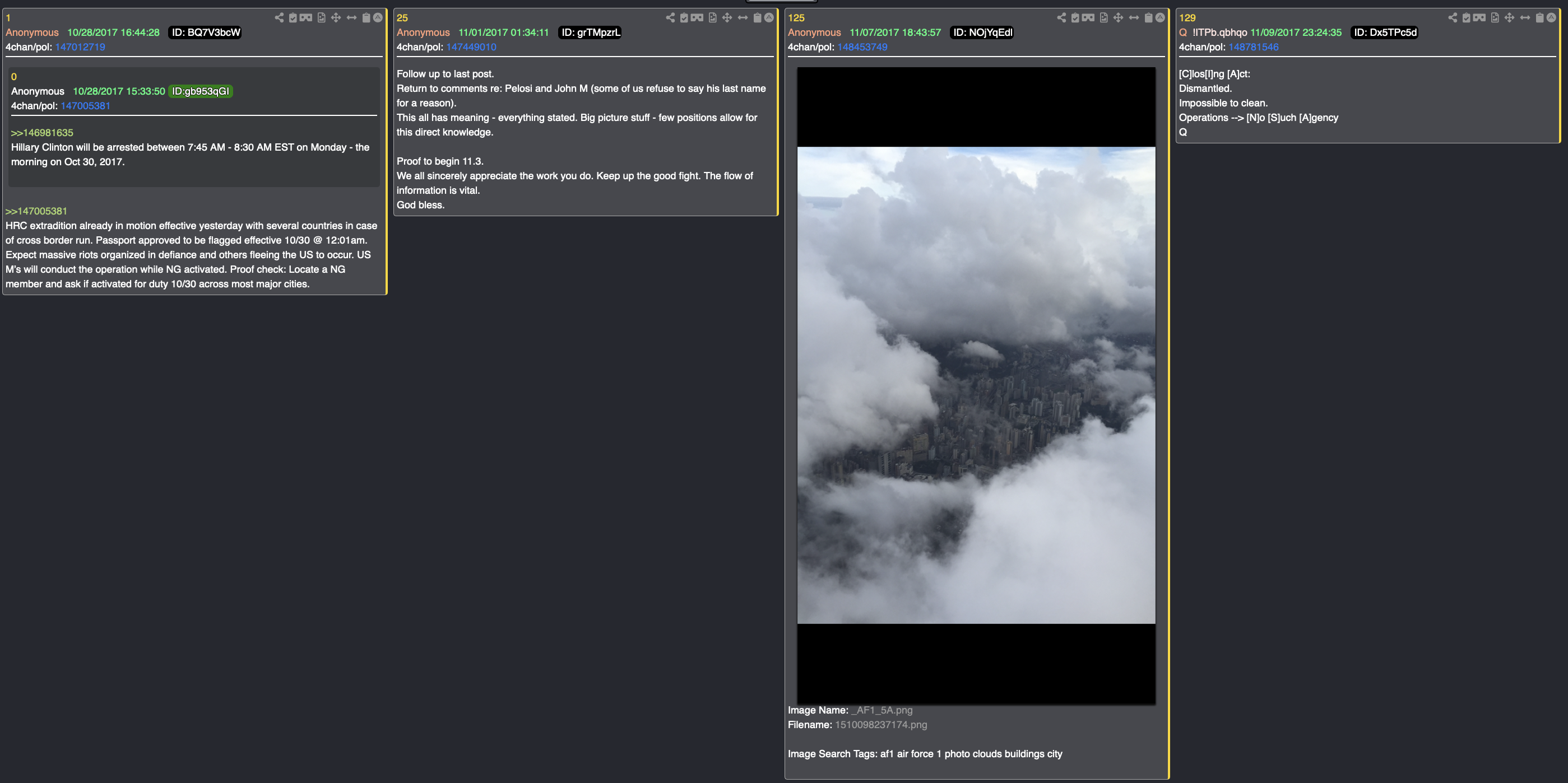Click the image file icon on post 125

1104,18
